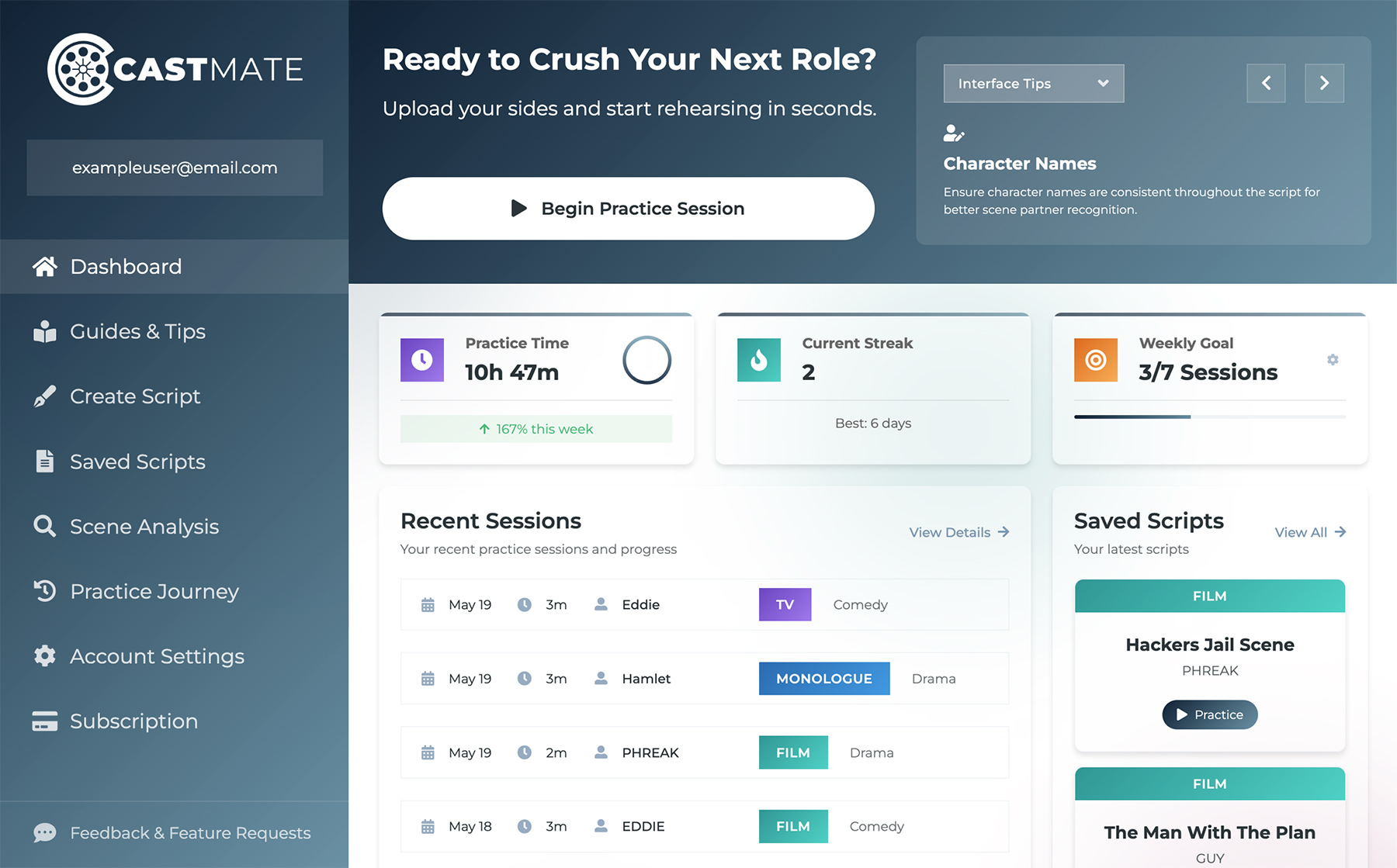Click the exampleuser@email.com account box
This screenshot has height=868, width=1397.
coord(175,168)
